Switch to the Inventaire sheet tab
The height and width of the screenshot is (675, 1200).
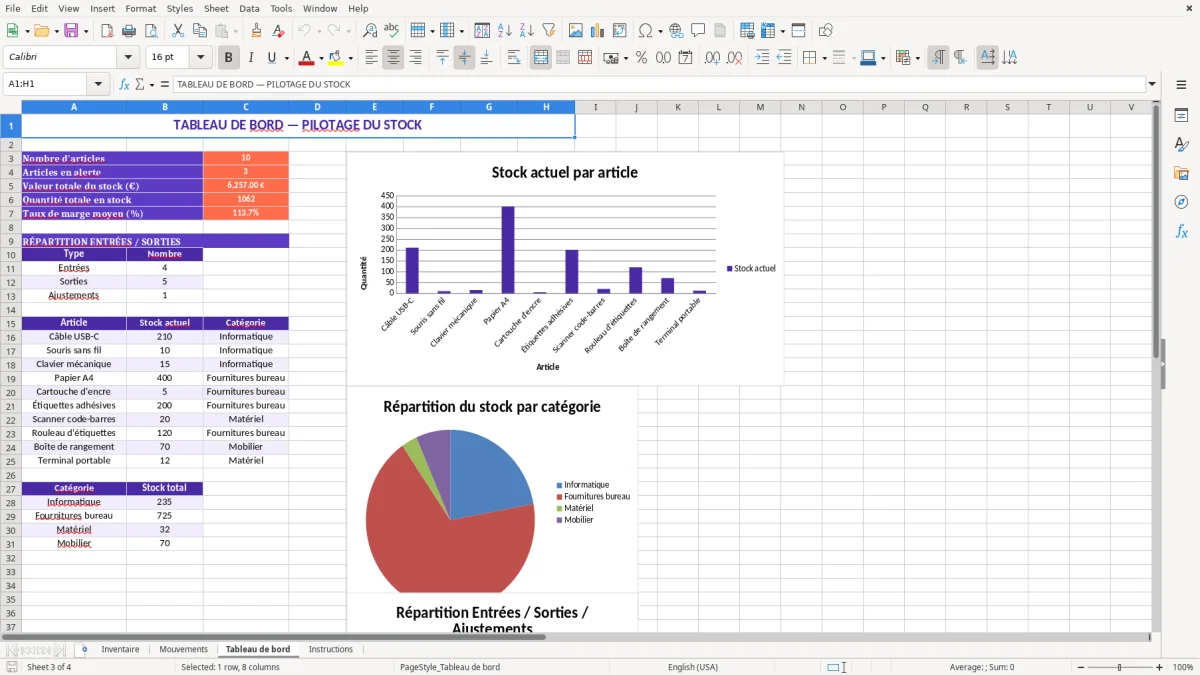[120, 649]
